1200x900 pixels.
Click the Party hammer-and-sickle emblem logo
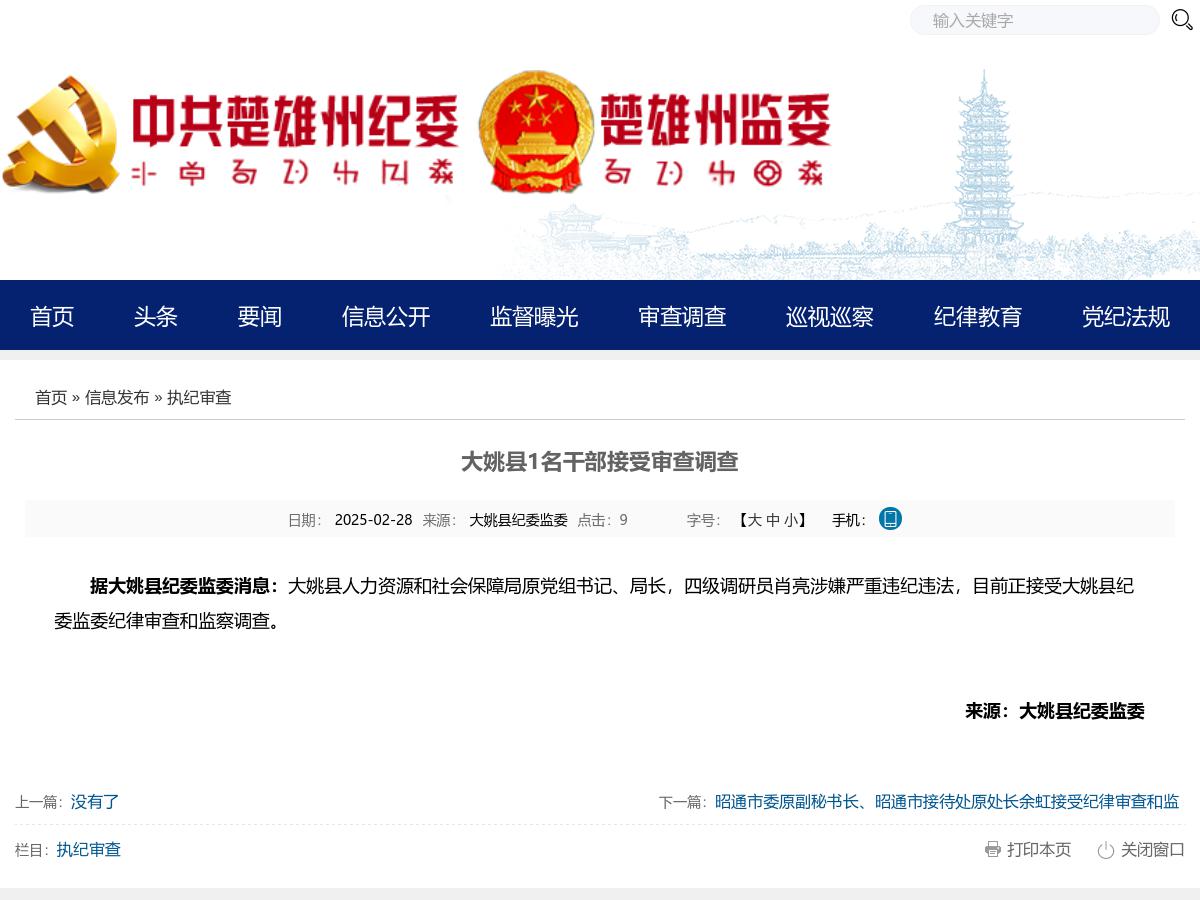[x=60, y=133]
